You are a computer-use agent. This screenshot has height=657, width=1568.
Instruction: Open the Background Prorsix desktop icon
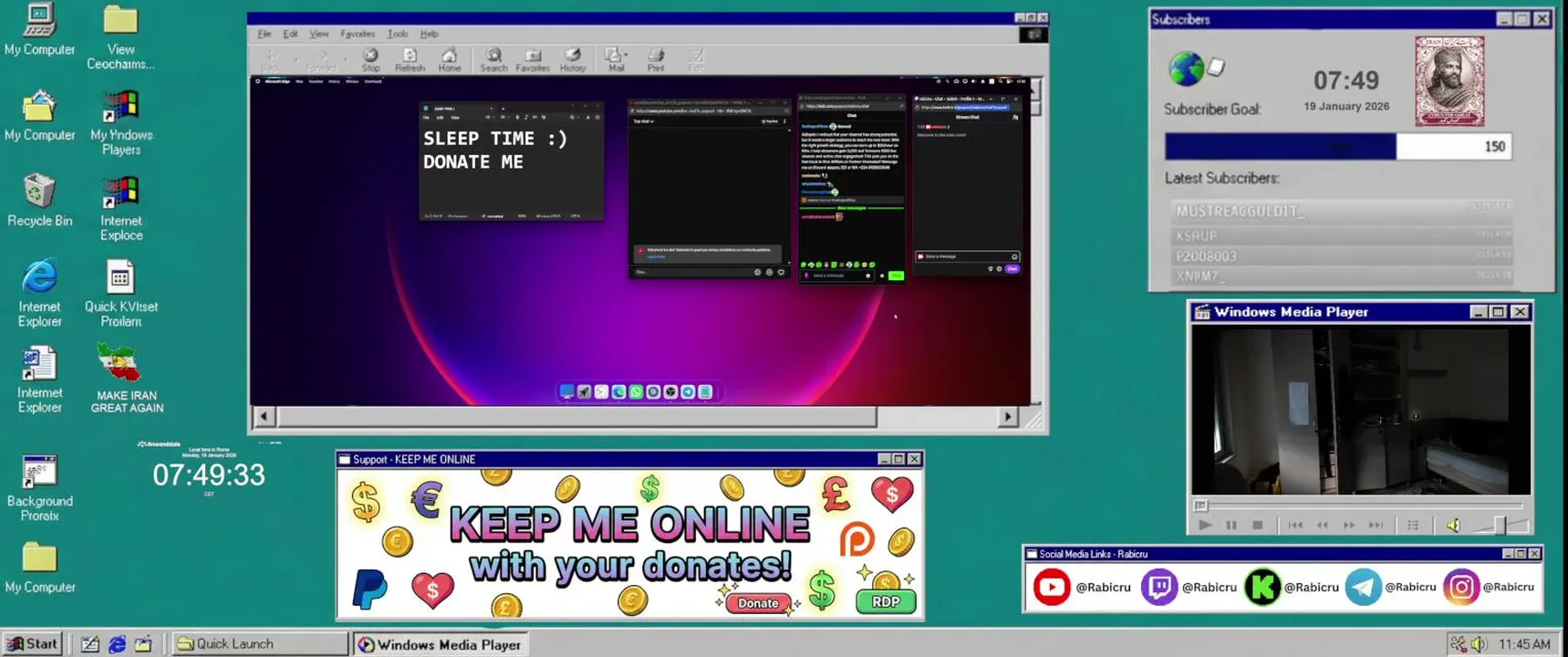click(x=39, y=488)
